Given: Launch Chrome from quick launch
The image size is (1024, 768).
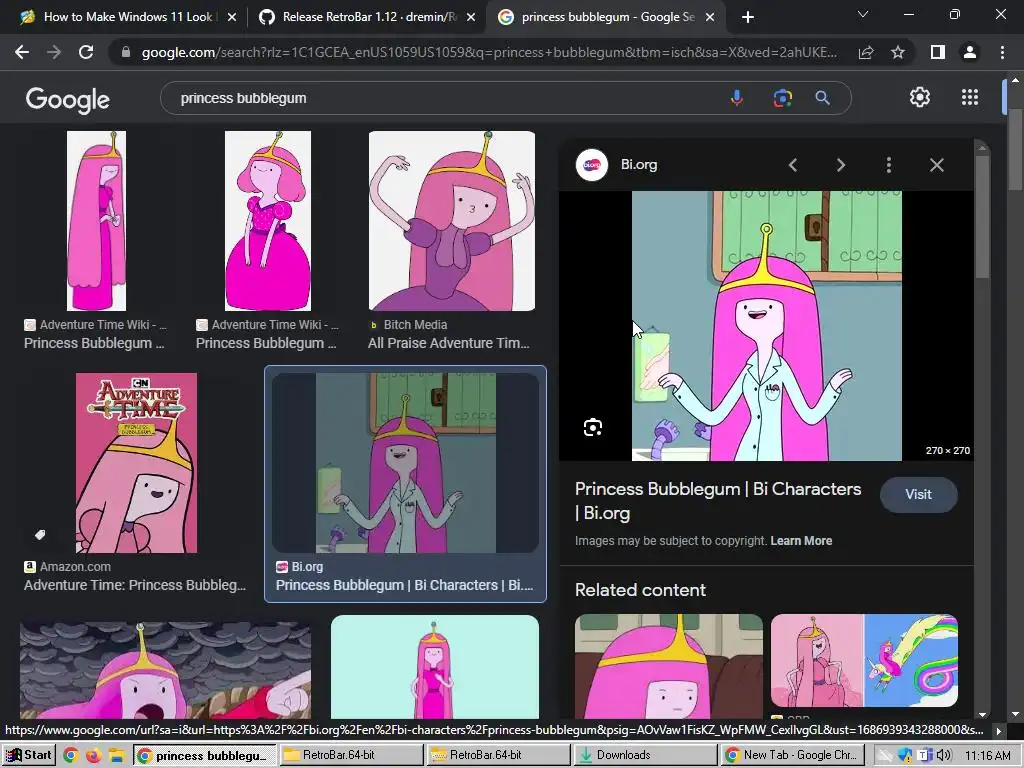Looking at the screenshot, I should coord(71,756).
